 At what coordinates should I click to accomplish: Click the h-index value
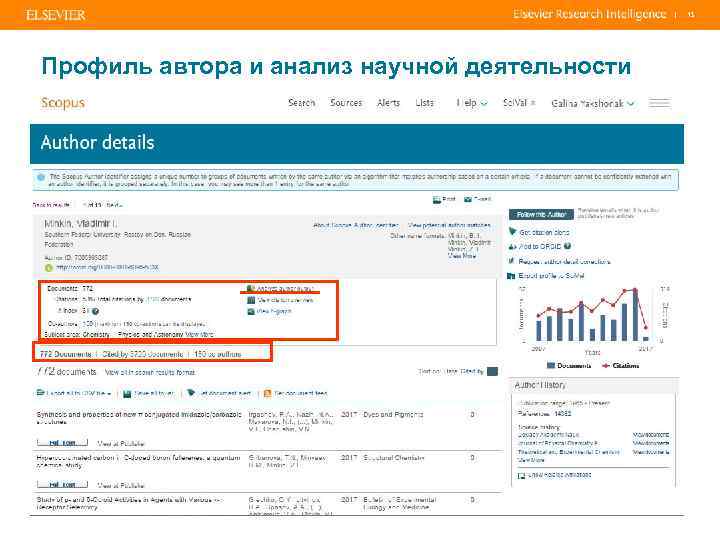pyautogui.click(x=85, y=311)
